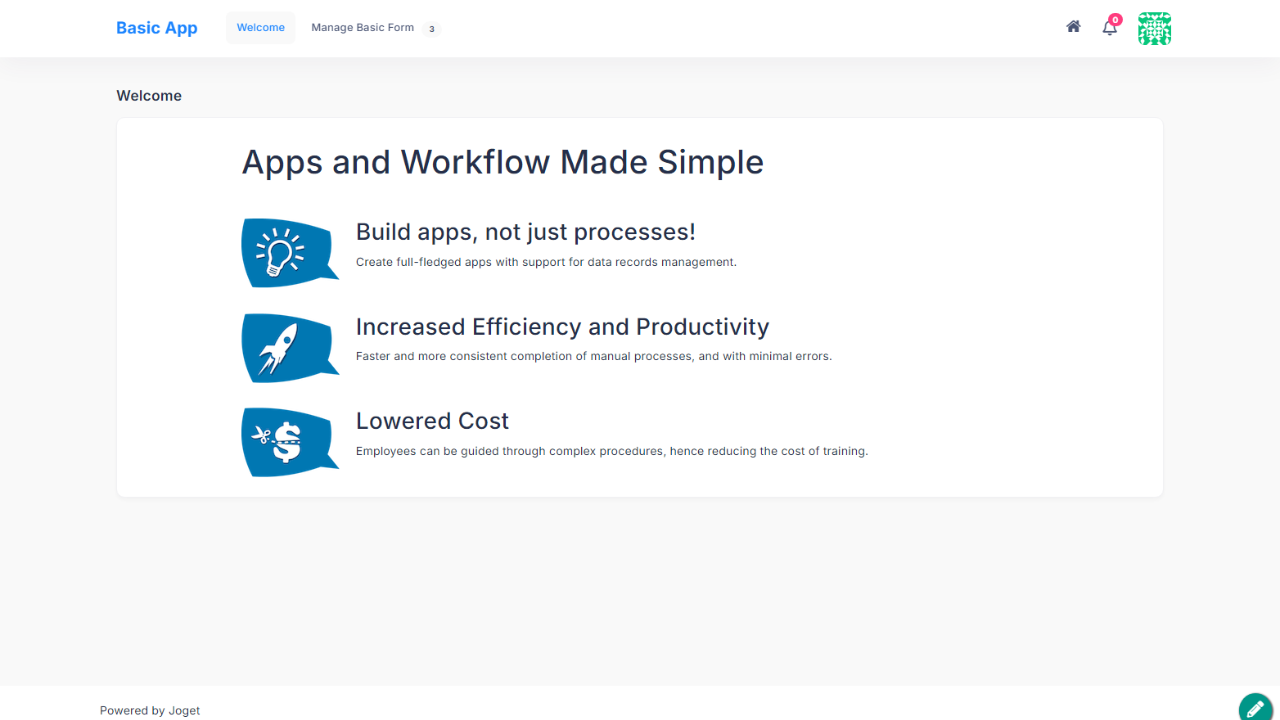This screenshot has height=720, width=1280.
Task: Click the text about reducing training cost
Action: [x=611, y=451]
